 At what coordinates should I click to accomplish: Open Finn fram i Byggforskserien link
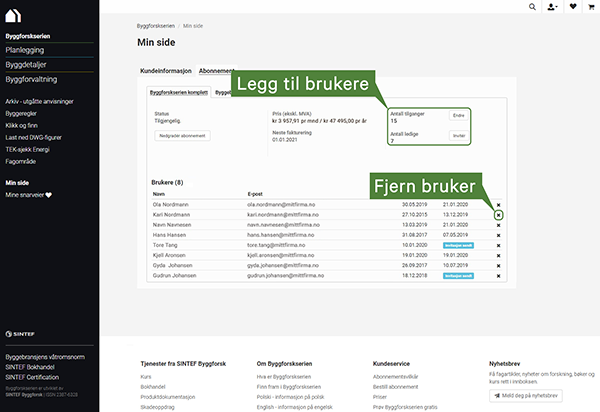(289, 387)
